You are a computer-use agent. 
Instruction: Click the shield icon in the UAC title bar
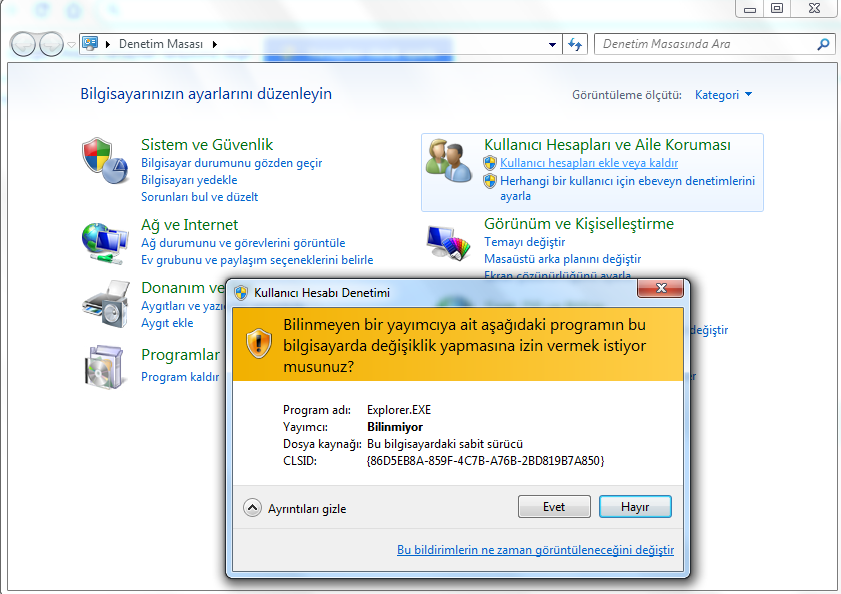tap(241, 293)
